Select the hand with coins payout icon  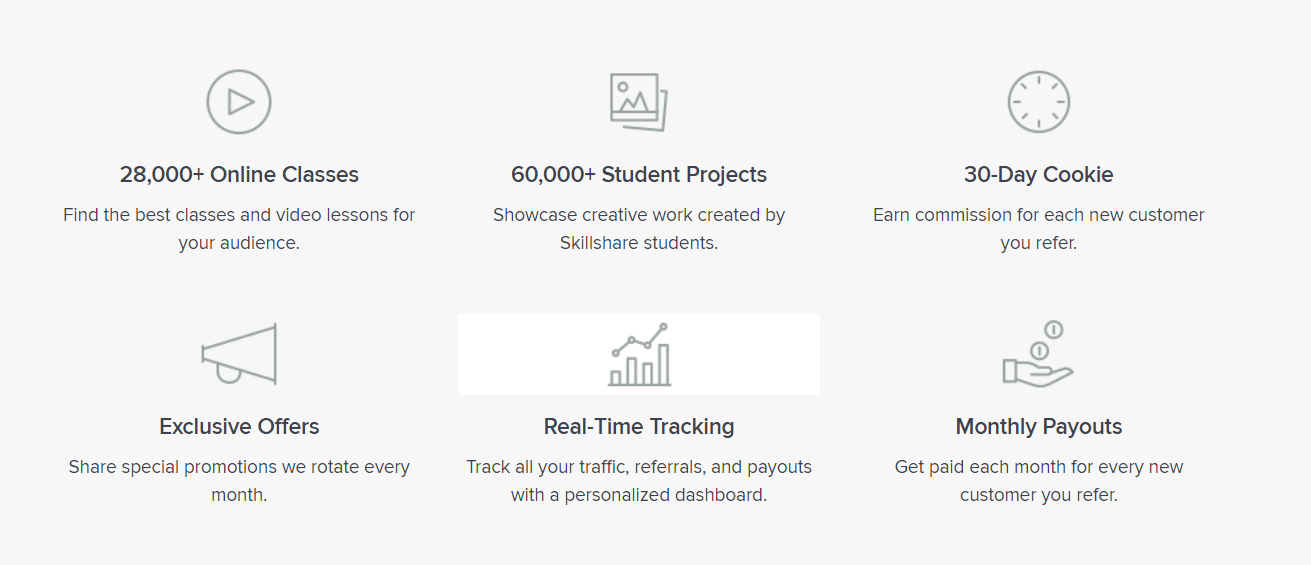pyautogui.click(x=1038, y=353)
